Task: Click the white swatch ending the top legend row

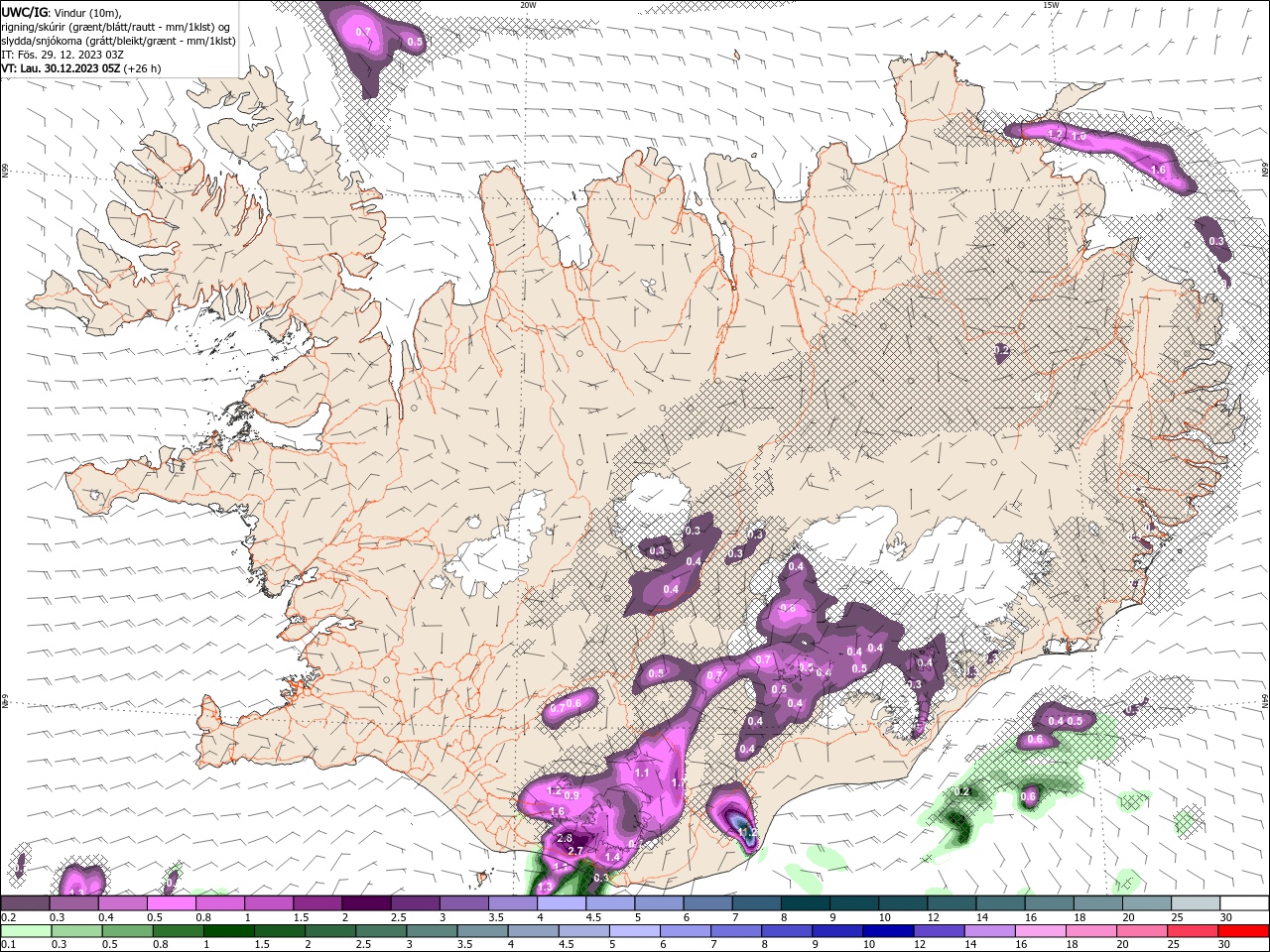Action: pyautogui.click(x=1244, y=903)
